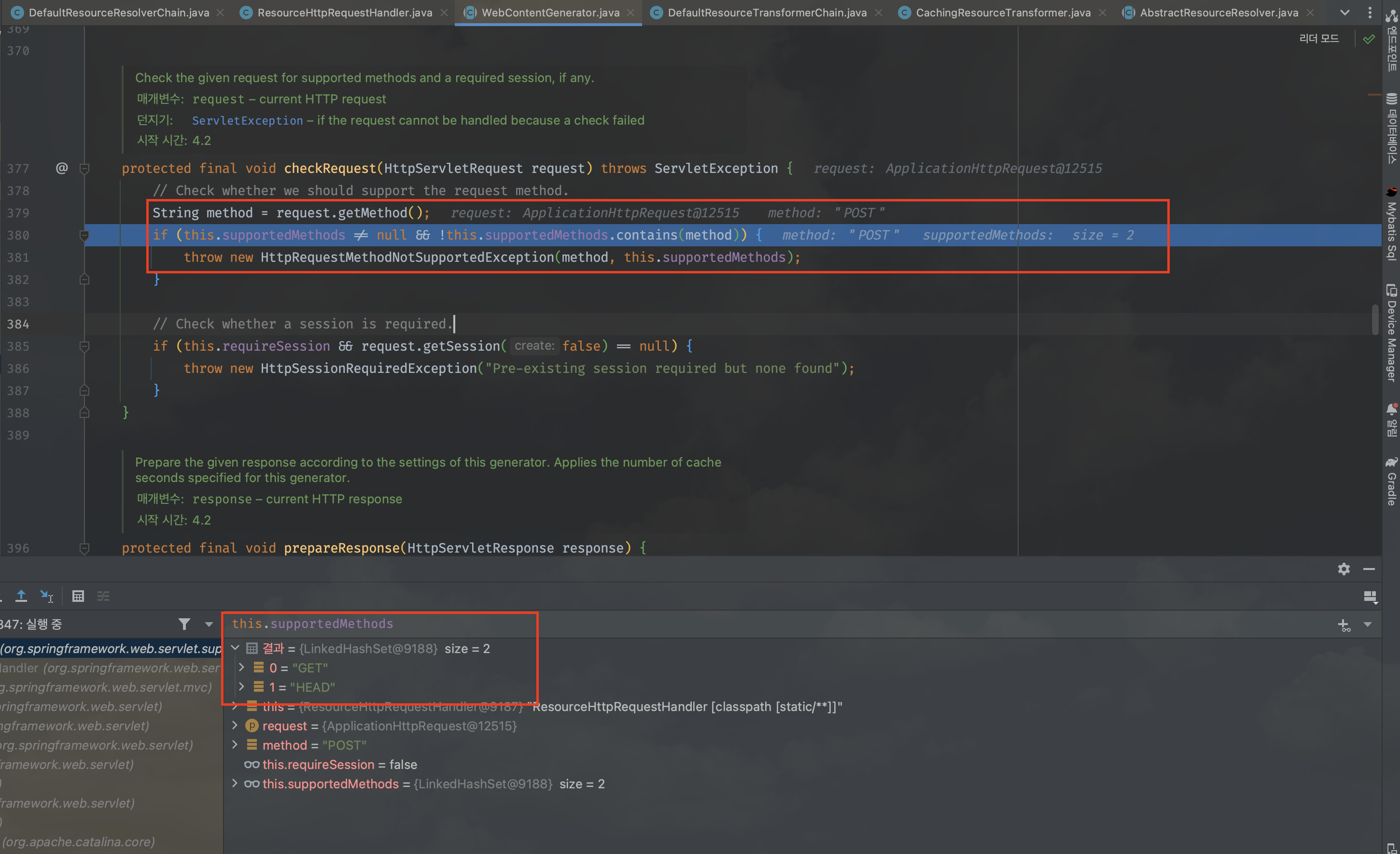Viewport: 1400px width, 854px height.
Task: Open the frames filter dropdown arrow
Action: 209,624
